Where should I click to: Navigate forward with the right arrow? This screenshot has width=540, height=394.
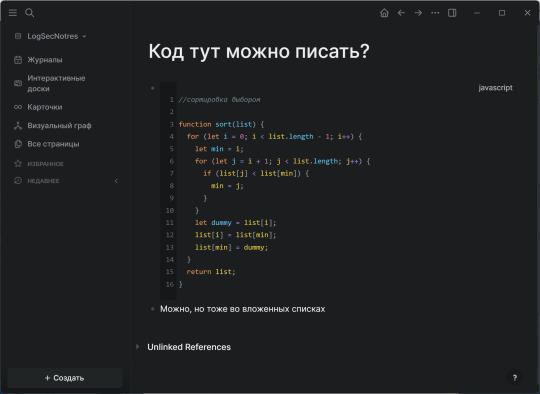(x=418, y=13)
